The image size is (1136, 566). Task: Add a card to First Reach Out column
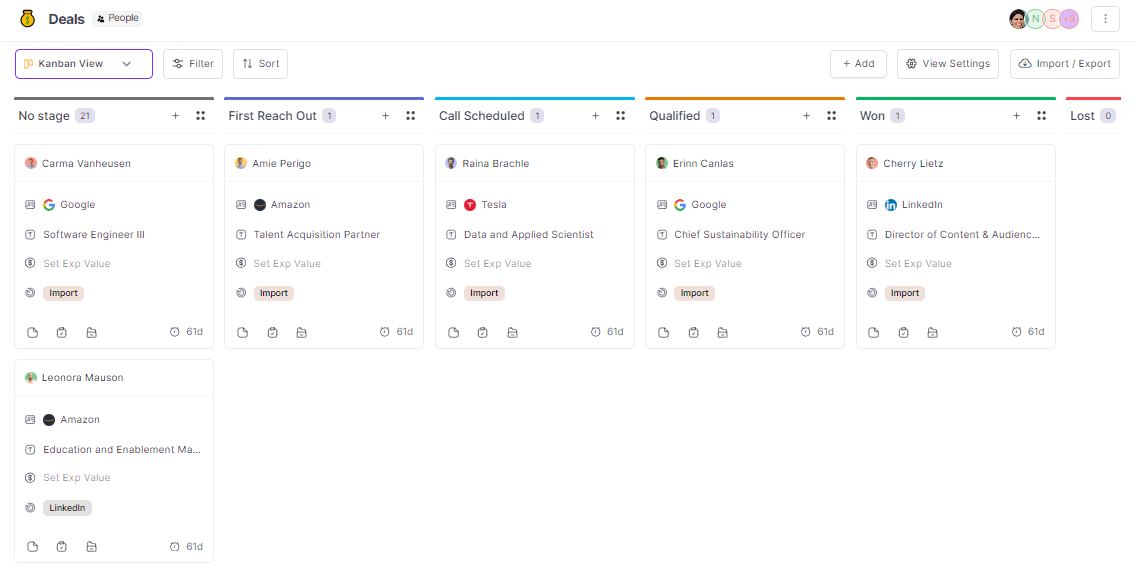385,116
